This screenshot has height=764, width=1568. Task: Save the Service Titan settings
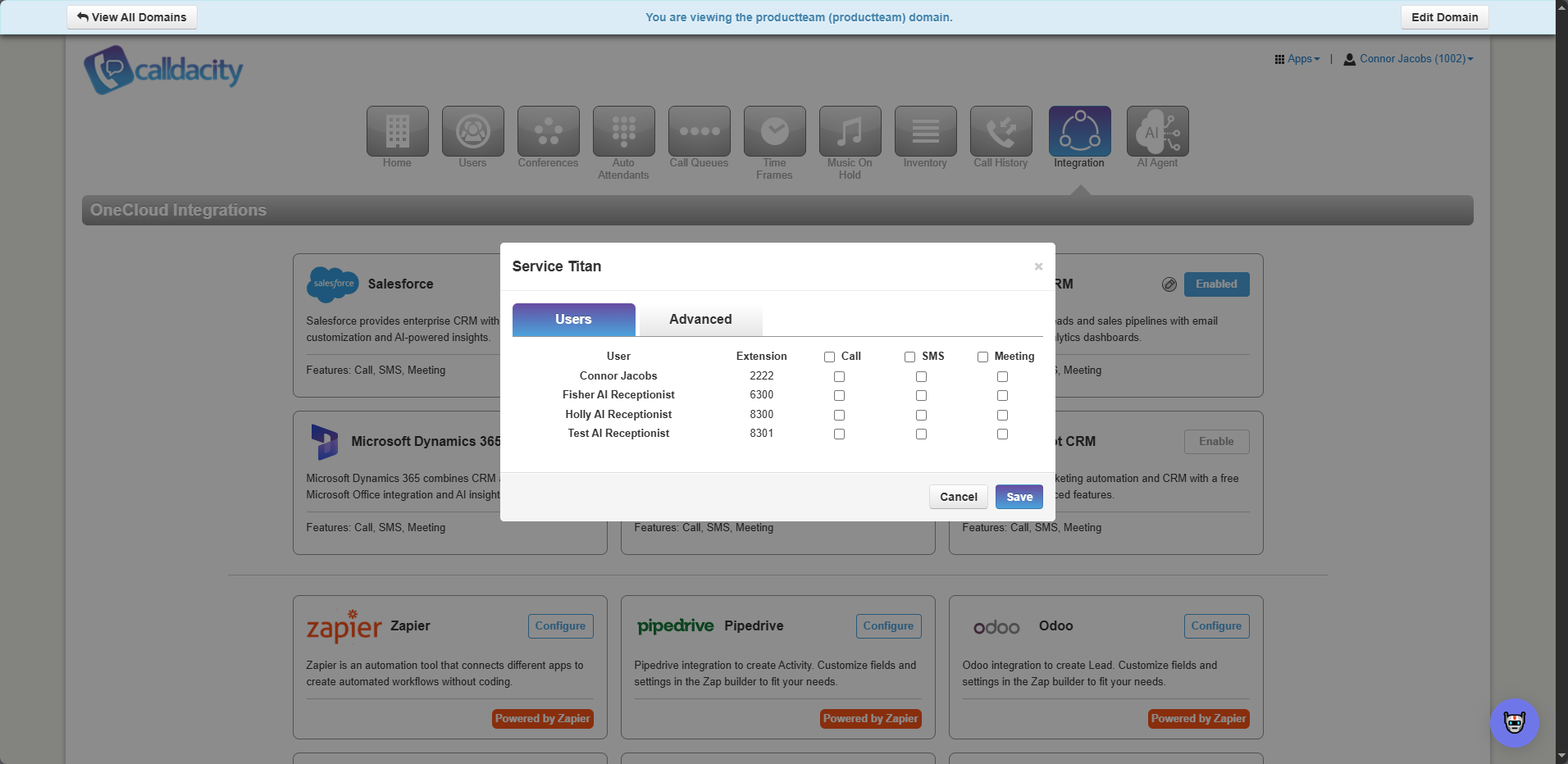tap(1019, 497)
